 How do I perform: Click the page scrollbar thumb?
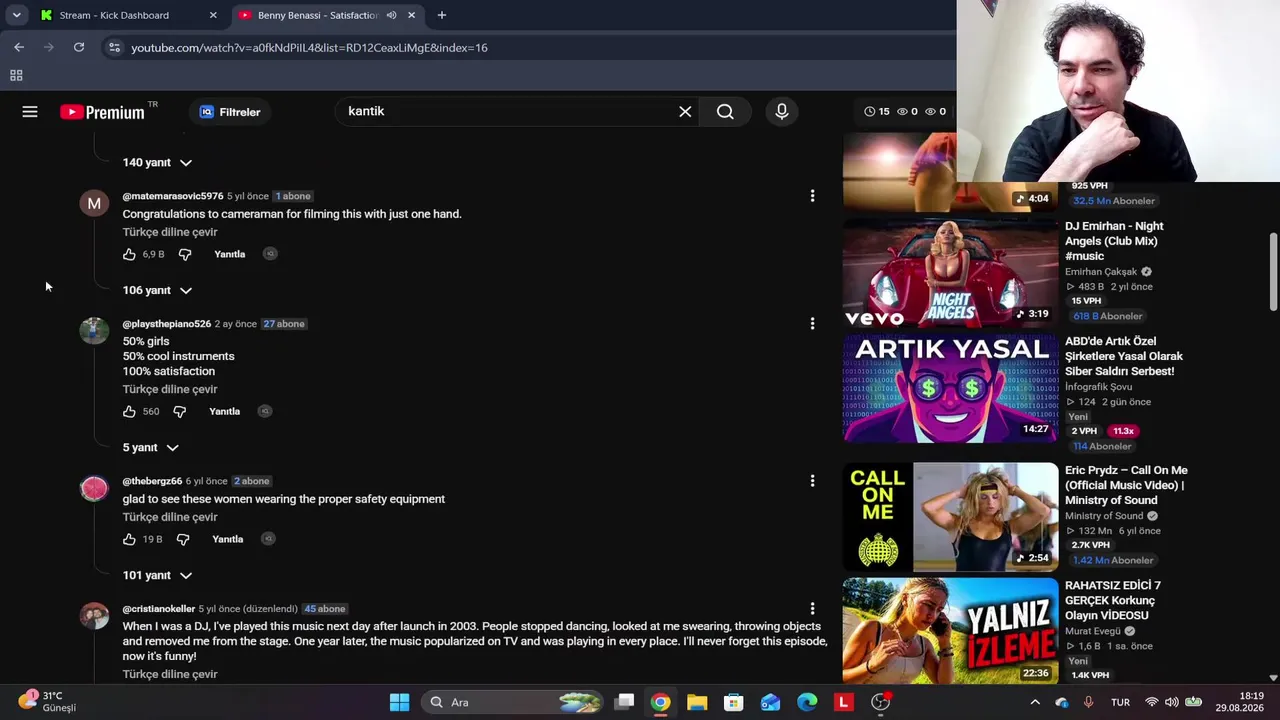(x=1273, y=272)
